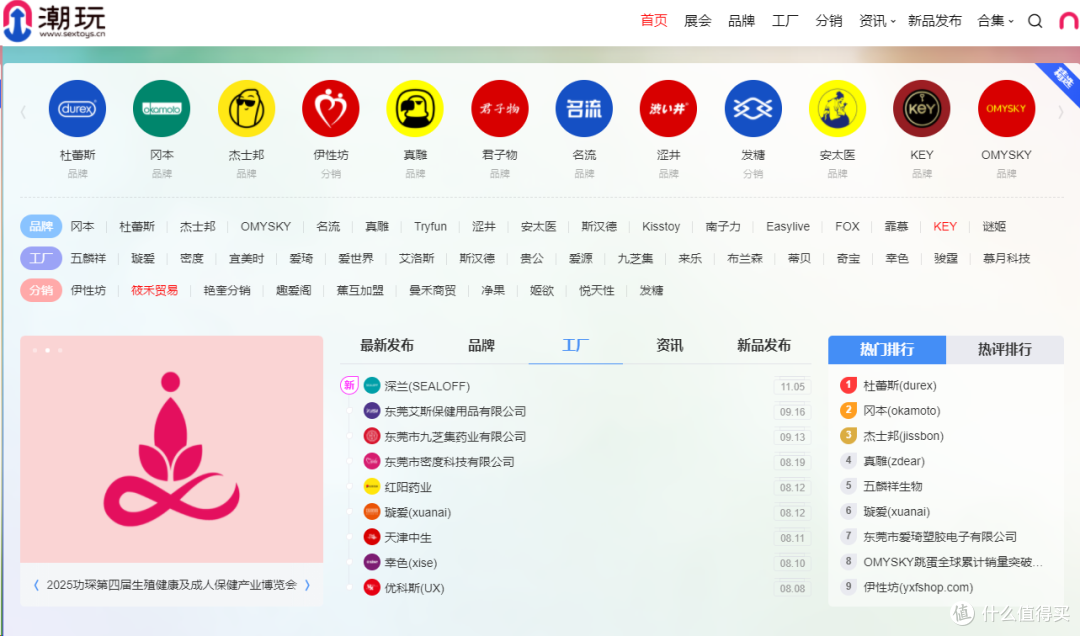1080x636 pixels.
Task: Open the 五麟祥 factory link
Action: click(x=88, y=258)
